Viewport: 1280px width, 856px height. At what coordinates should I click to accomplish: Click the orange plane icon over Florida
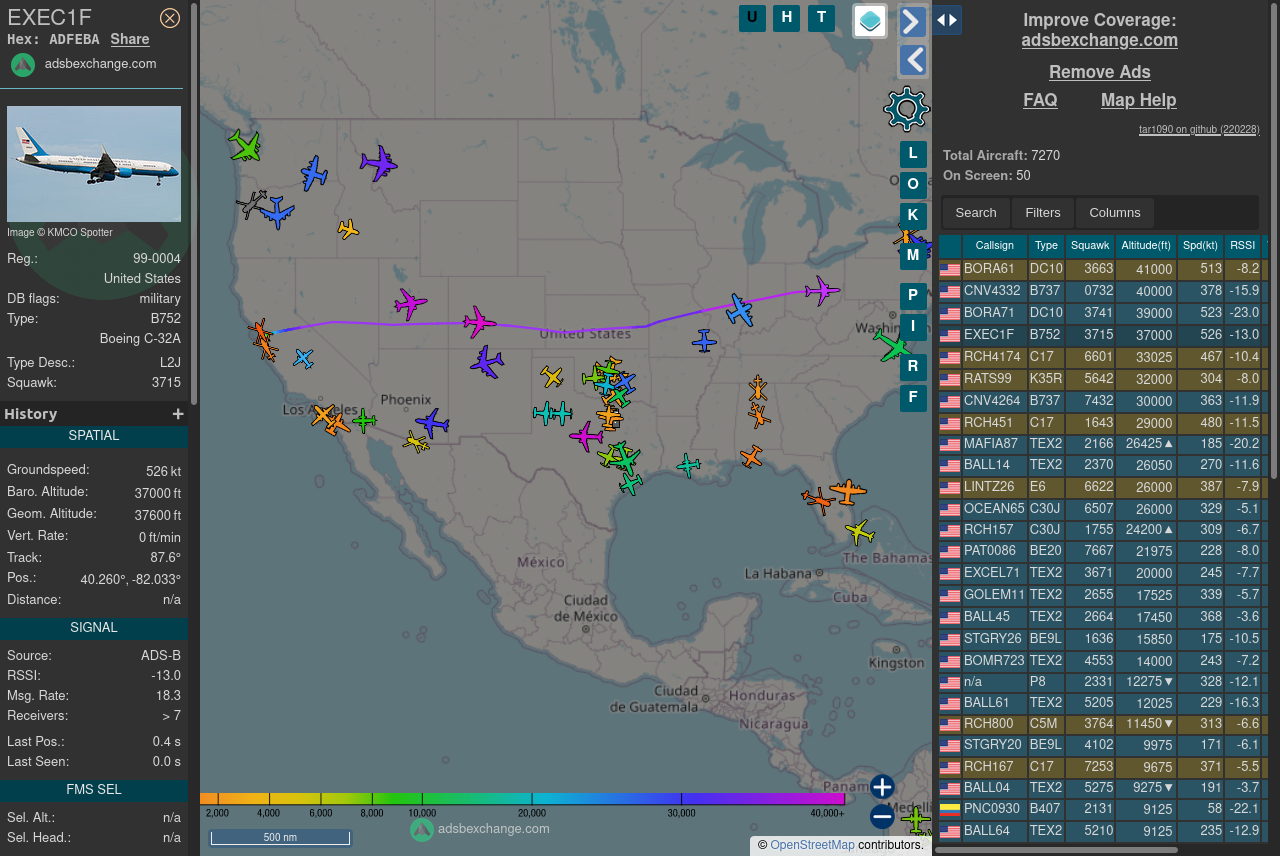pos(848,492)
